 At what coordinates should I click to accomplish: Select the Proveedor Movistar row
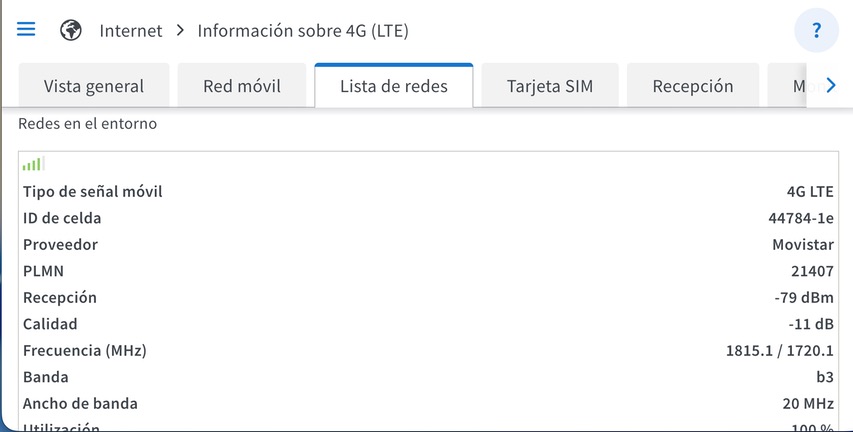point(428,245)
